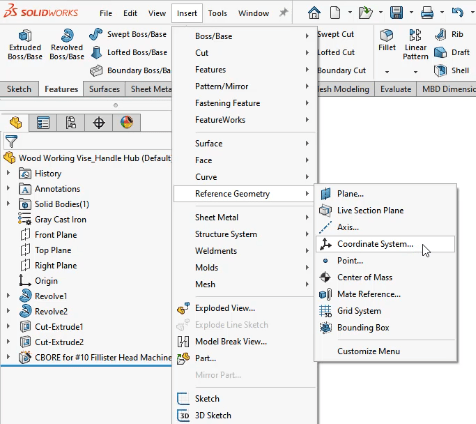This screenshot has width=476, height=424.
Task: Click the Revolved Boss/Base tool icon
Action: (67, 35)
